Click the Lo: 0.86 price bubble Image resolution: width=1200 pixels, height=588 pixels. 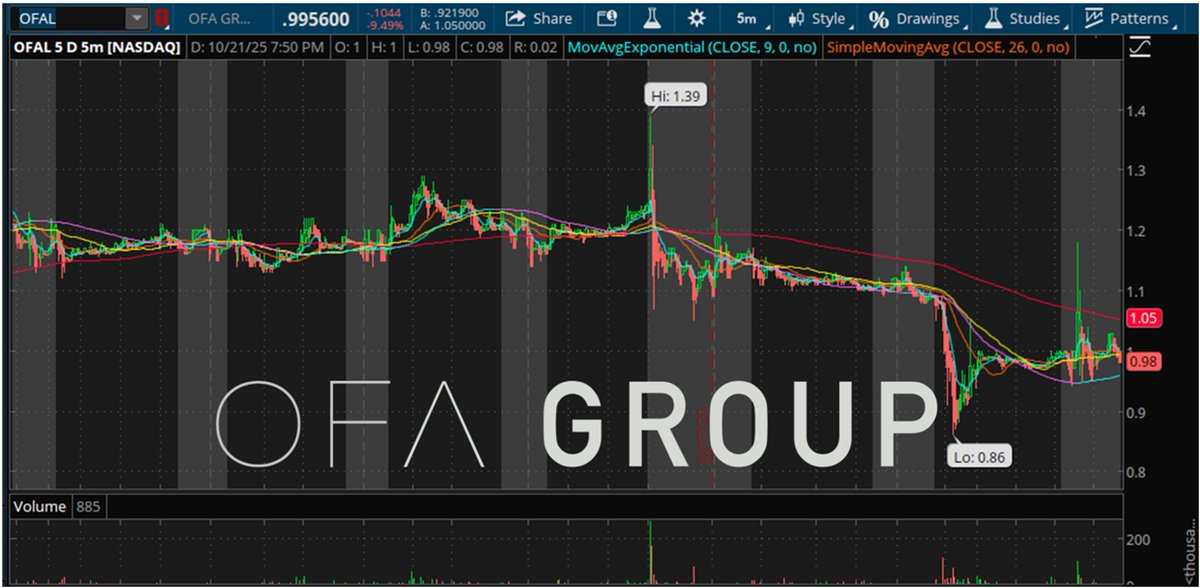click(980, 456)
